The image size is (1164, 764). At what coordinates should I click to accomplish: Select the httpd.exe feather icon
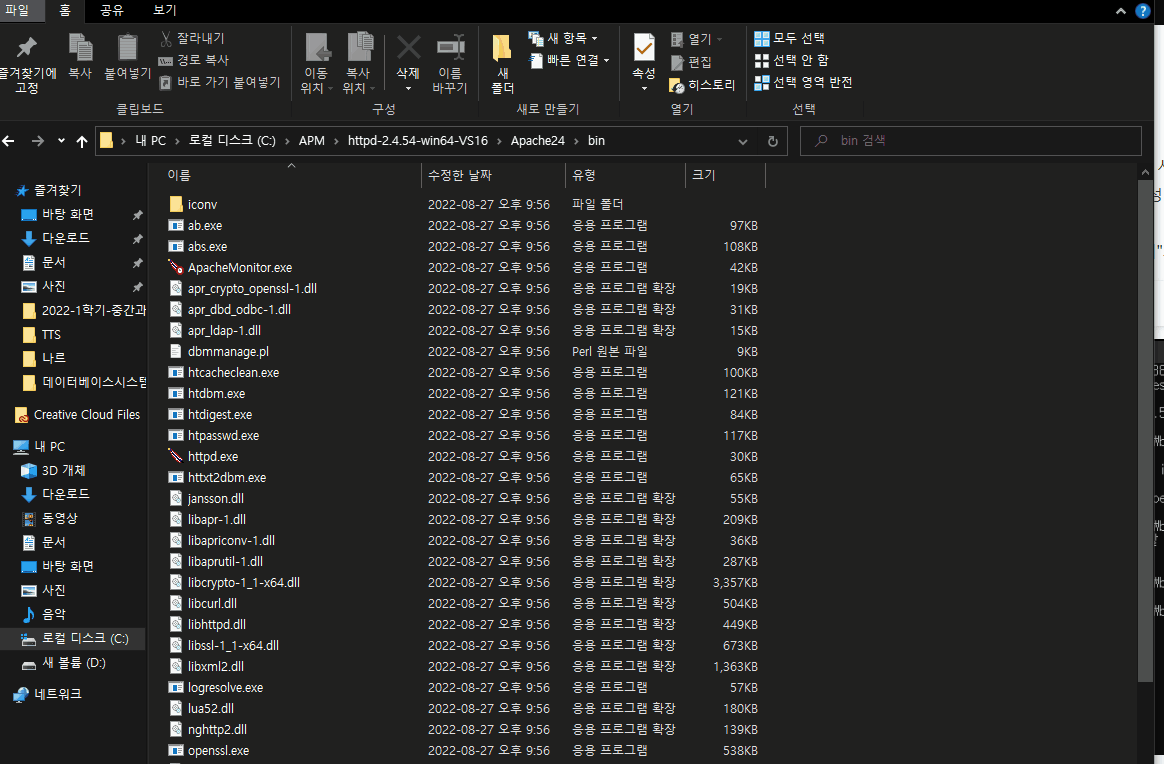176,456
